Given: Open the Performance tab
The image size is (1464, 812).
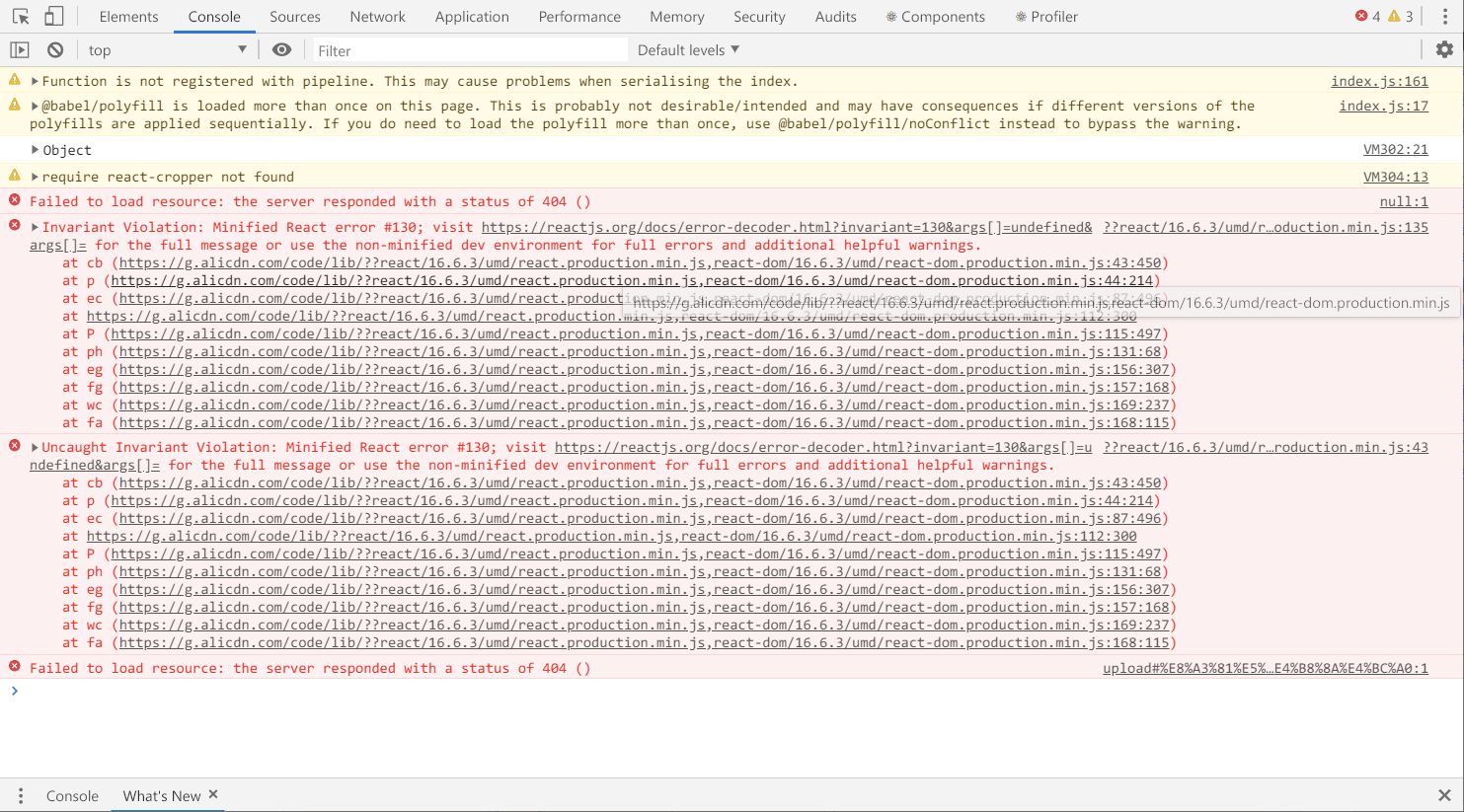Looking at the screenshot, I should (x=579, y=17).
